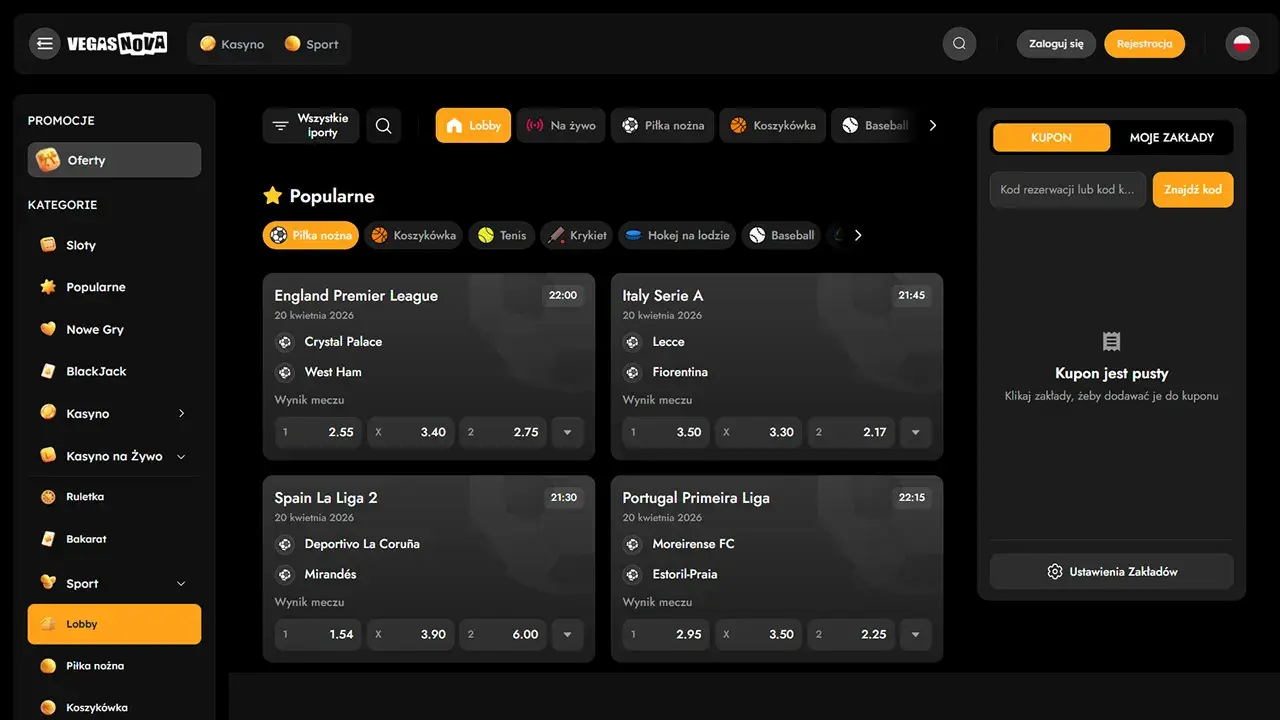Click the VegasNova logo
The image size is (1280, 720).
pyautogui.click(x=117, y=44)
